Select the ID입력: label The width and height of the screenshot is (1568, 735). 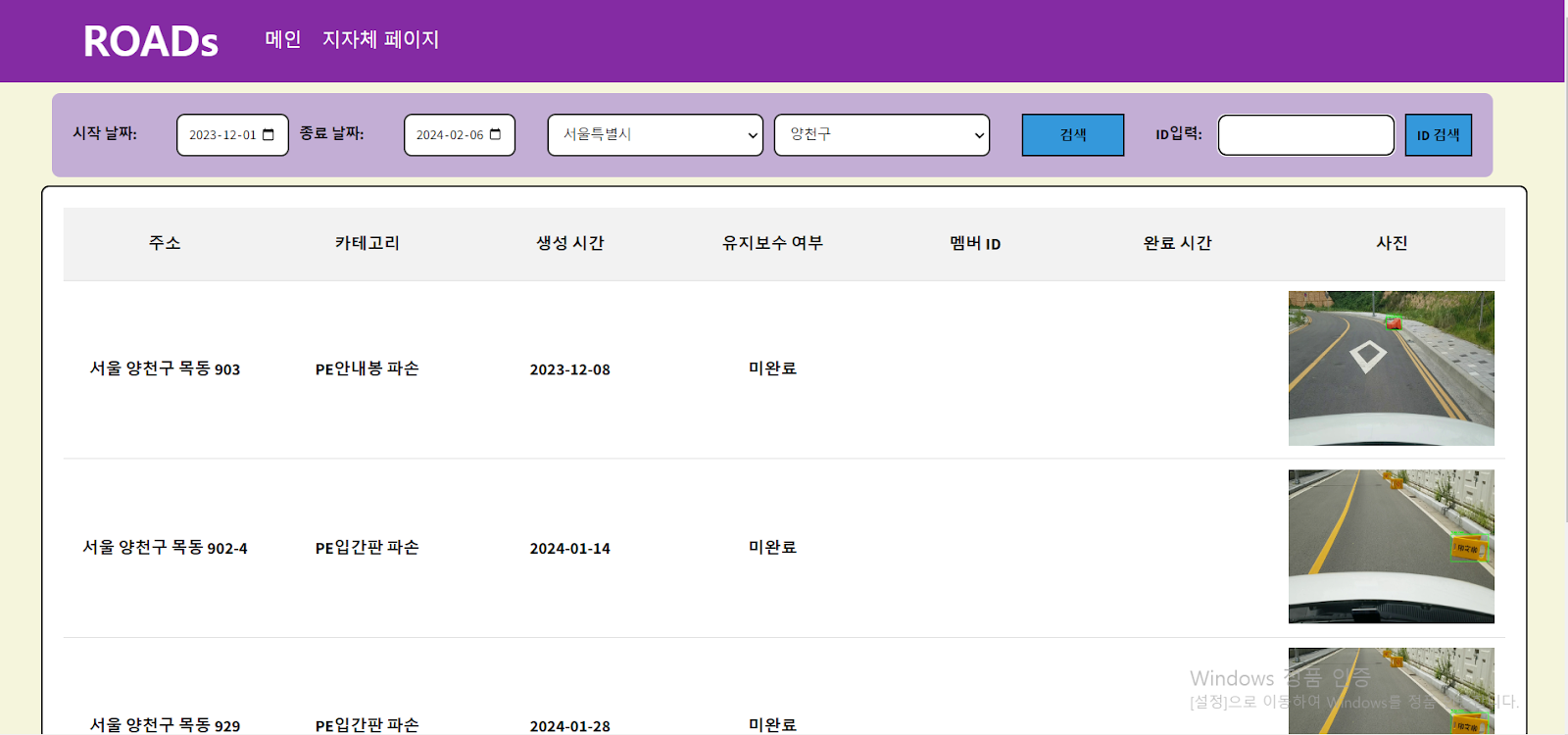click(x=1179, y=133)
